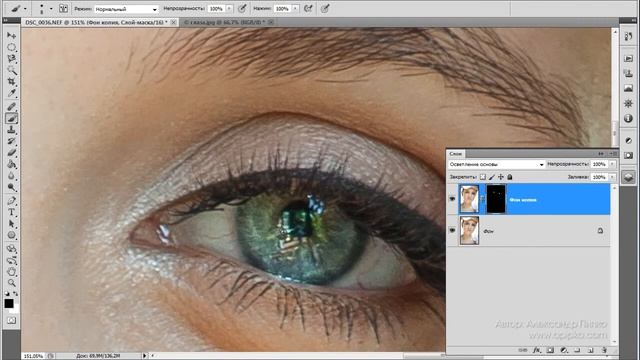Add a layer style with fx button
Image resolution: width=640 pixels, height=360 pixels.
pos(537,350)
